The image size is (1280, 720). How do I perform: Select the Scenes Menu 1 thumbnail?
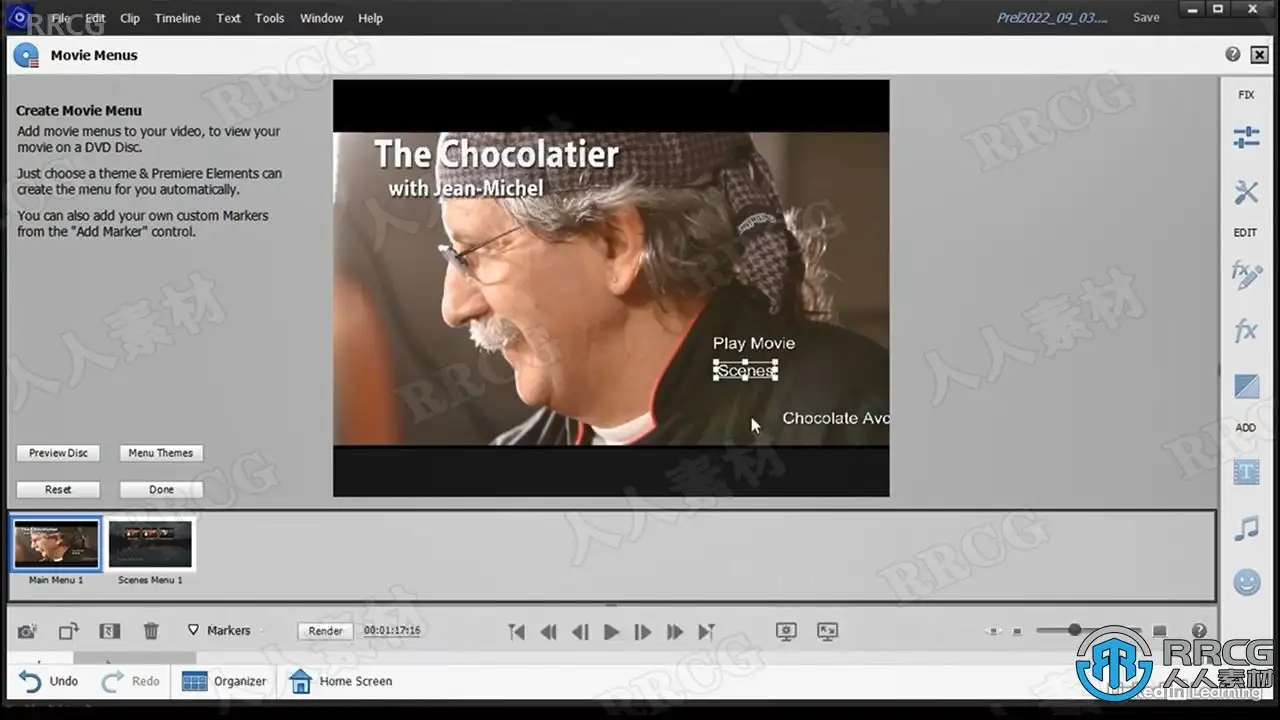(x=150, y=544)
